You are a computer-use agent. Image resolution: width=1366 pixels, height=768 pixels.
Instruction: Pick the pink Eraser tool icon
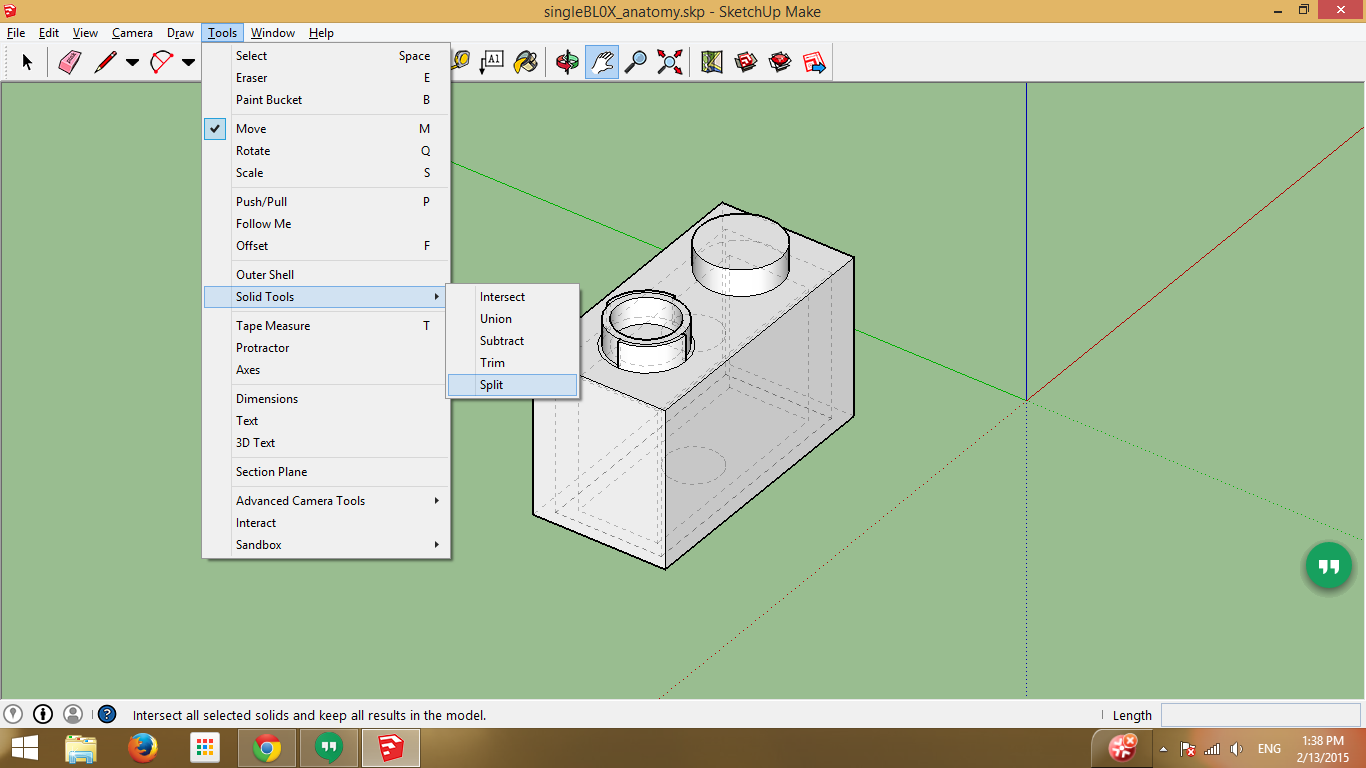click(x=69, y=62)
